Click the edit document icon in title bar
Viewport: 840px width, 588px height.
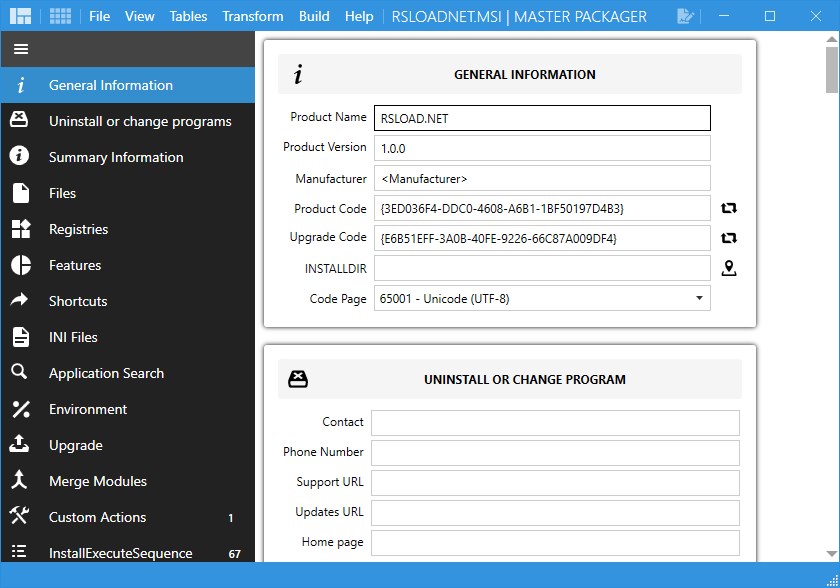tap(685, 16)
